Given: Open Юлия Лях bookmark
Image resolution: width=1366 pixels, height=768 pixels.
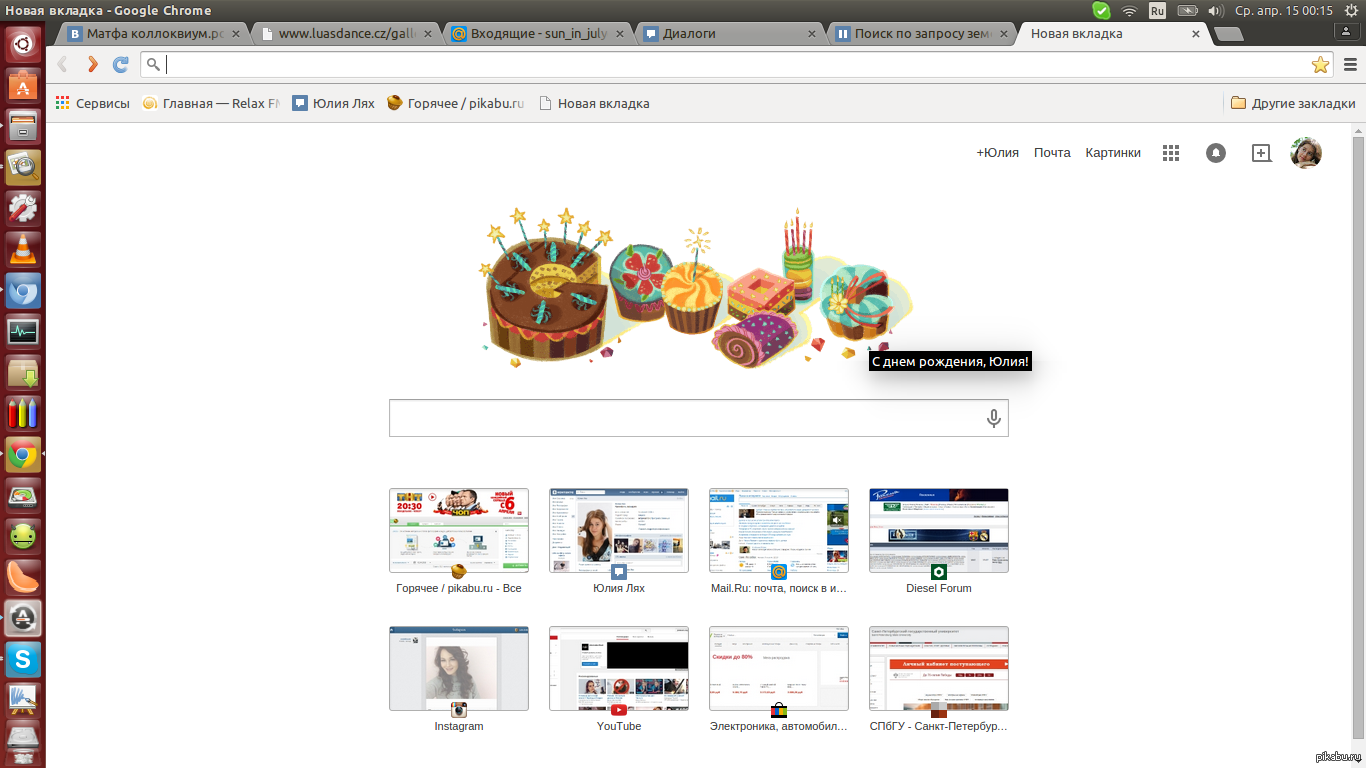Looking at the screenshot, I should tap(333, 103).
